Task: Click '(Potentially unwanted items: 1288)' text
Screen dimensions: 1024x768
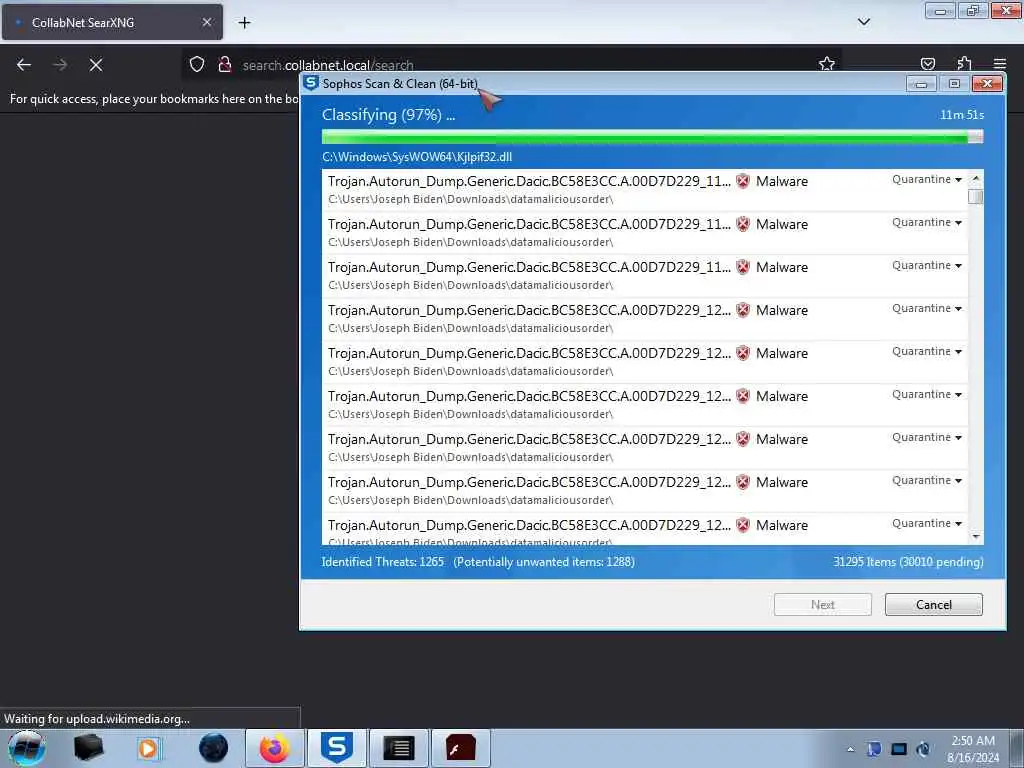Action: (543, 562)
